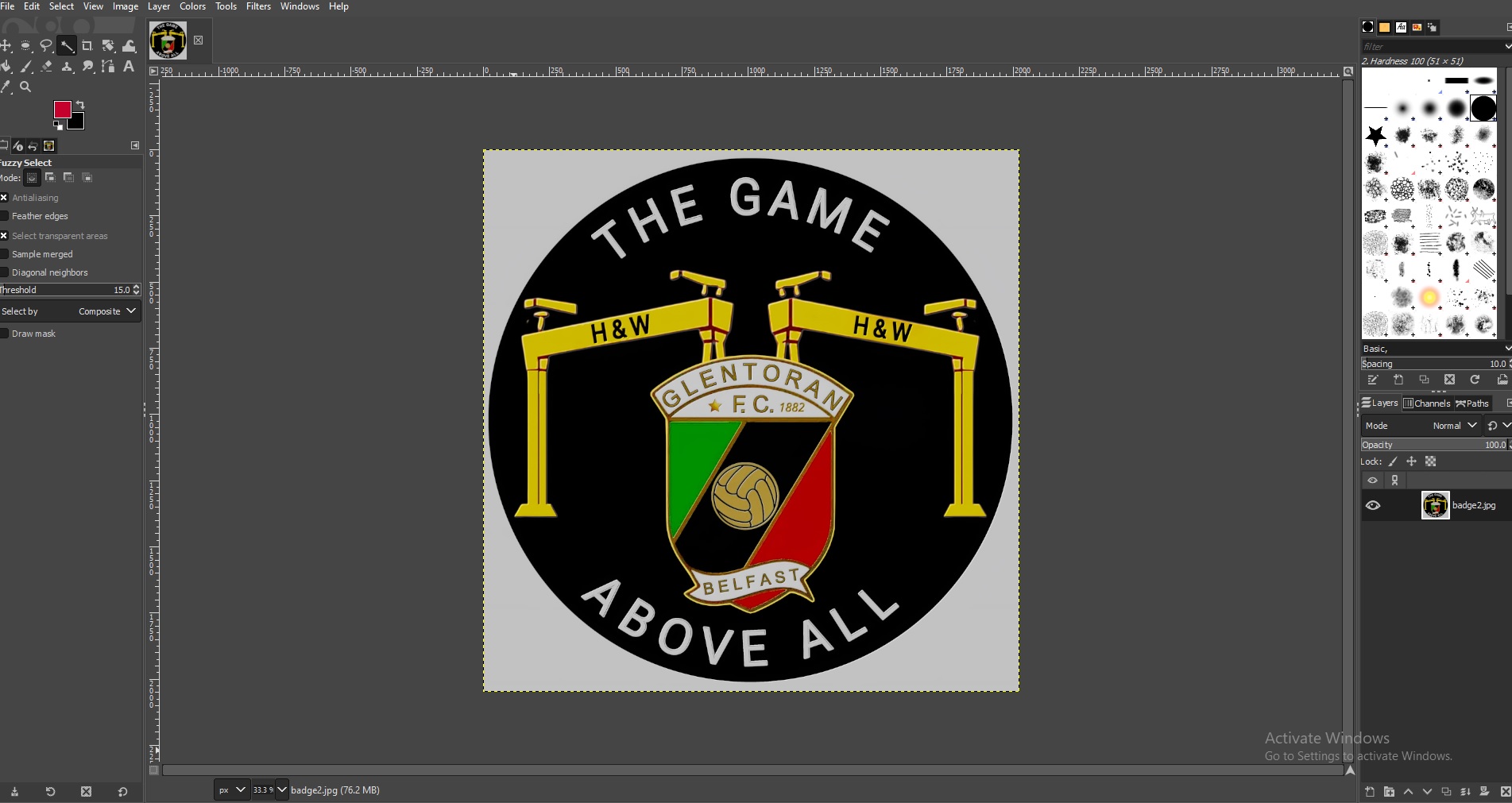Select the Bucket Fill tool
The width and height of the screenshot is (1512, 803).
[6, 67]
